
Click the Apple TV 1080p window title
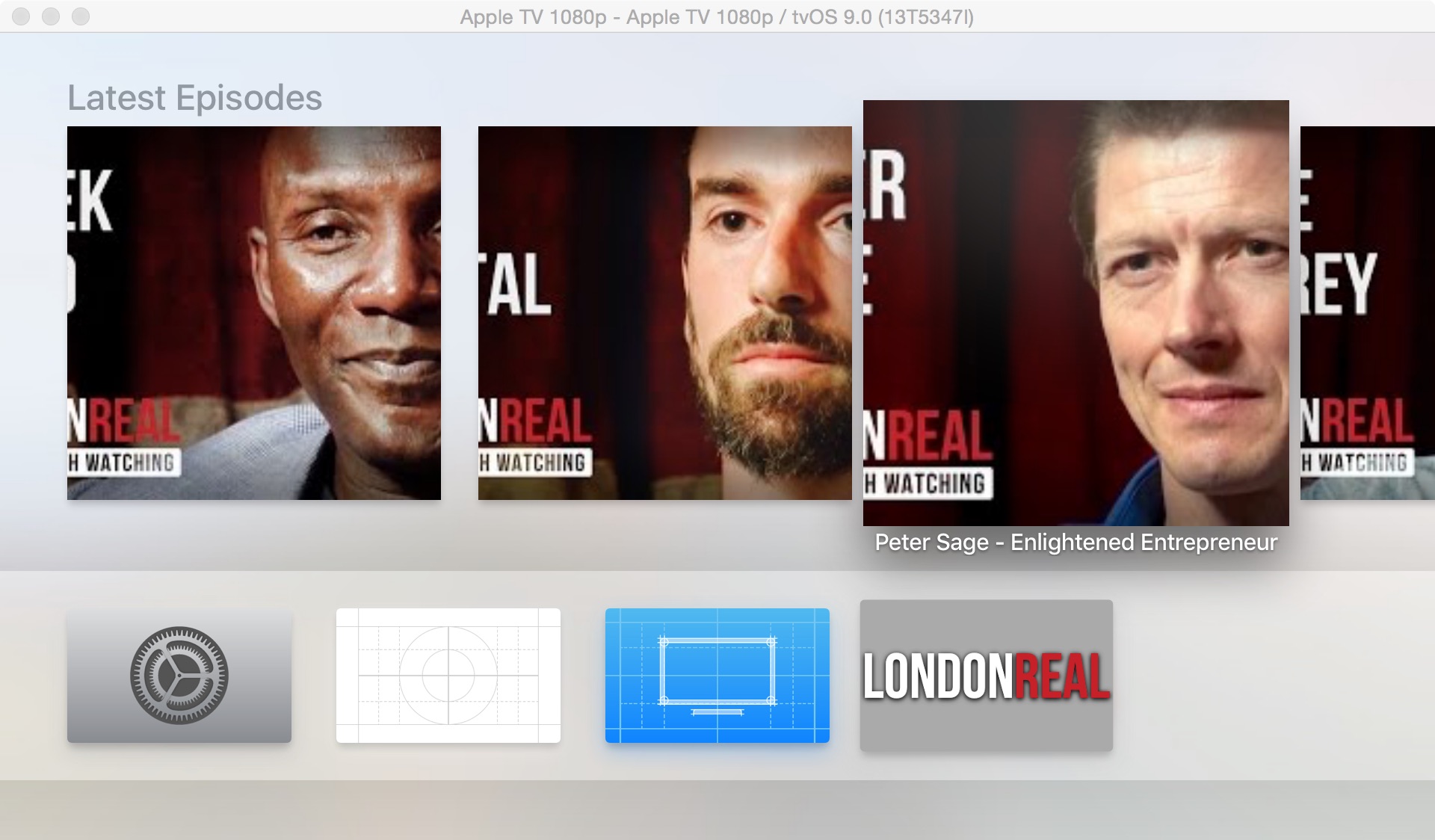(717, 16)
